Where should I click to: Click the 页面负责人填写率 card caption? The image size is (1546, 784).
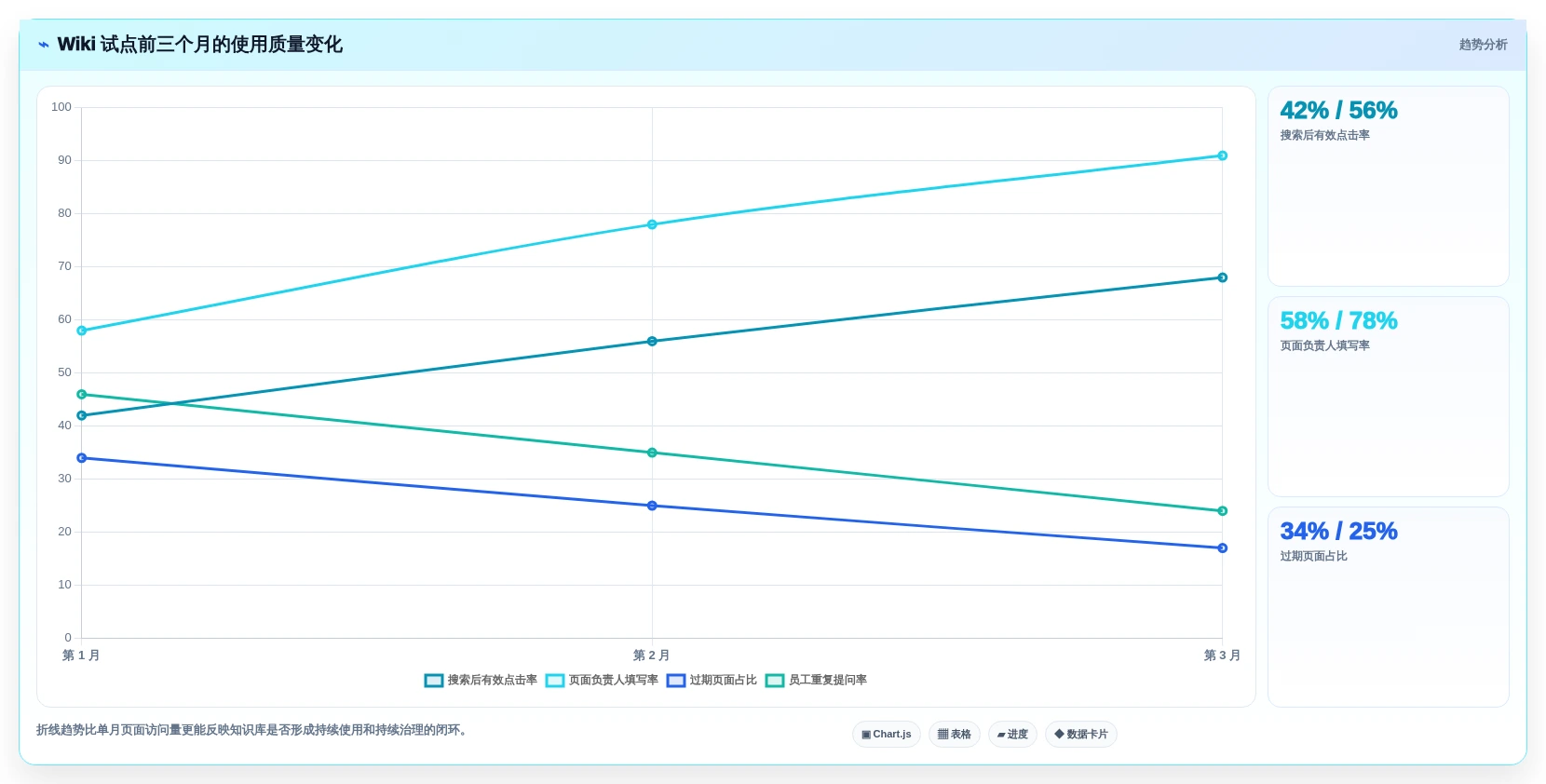coord(1324,346)
